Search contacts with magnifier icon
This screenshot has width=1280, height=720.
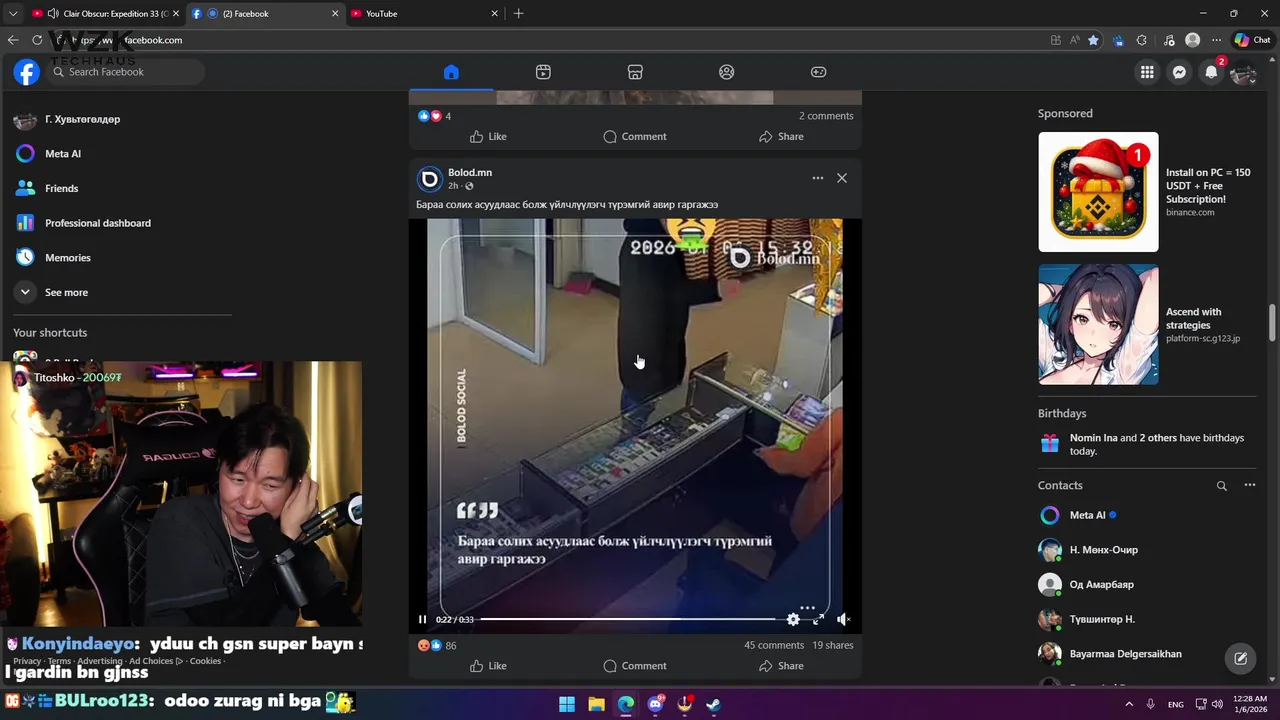point(1222,486)
